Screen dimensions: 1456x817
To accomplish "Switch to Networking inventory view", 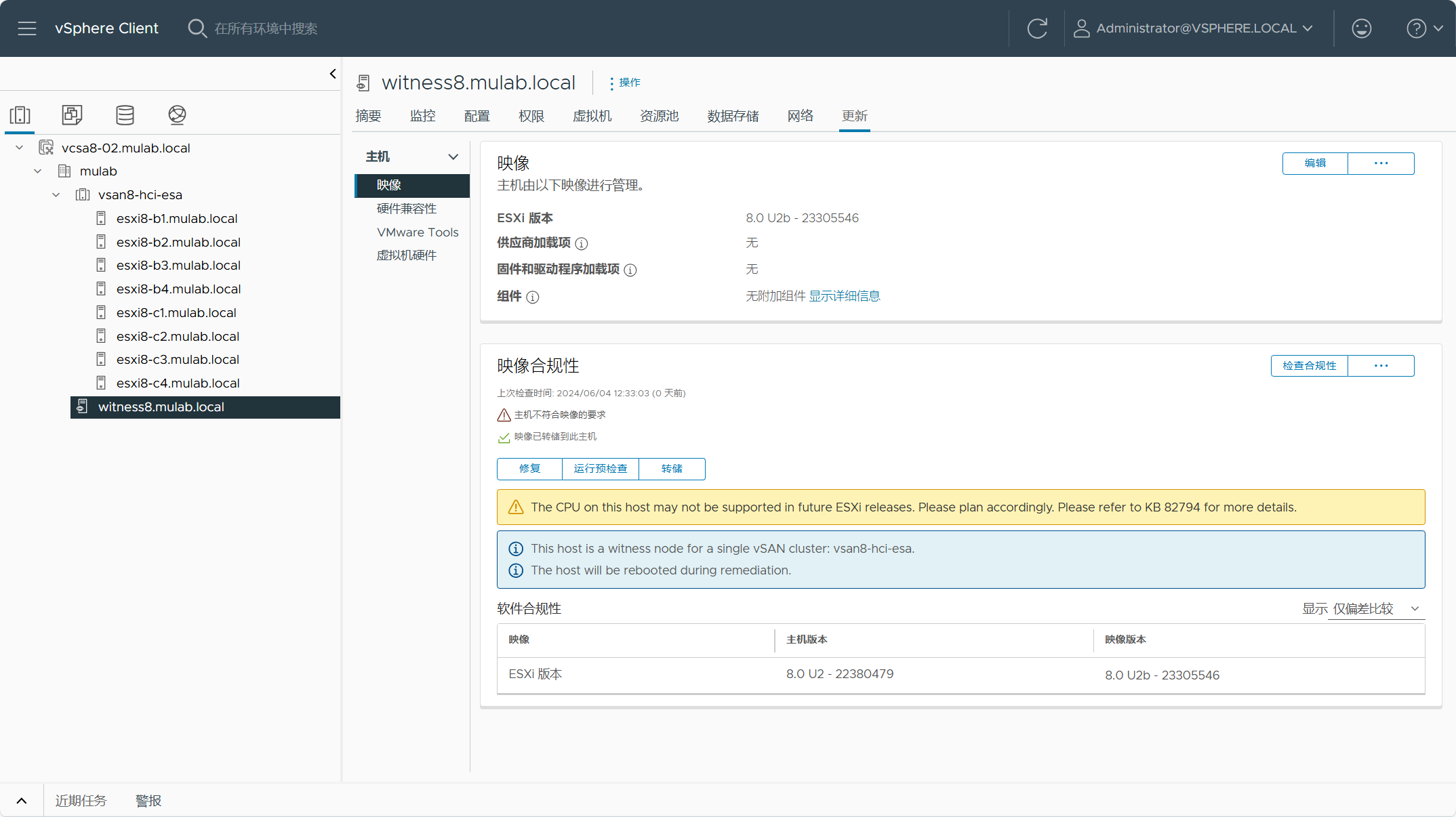I will pos(177,115).
